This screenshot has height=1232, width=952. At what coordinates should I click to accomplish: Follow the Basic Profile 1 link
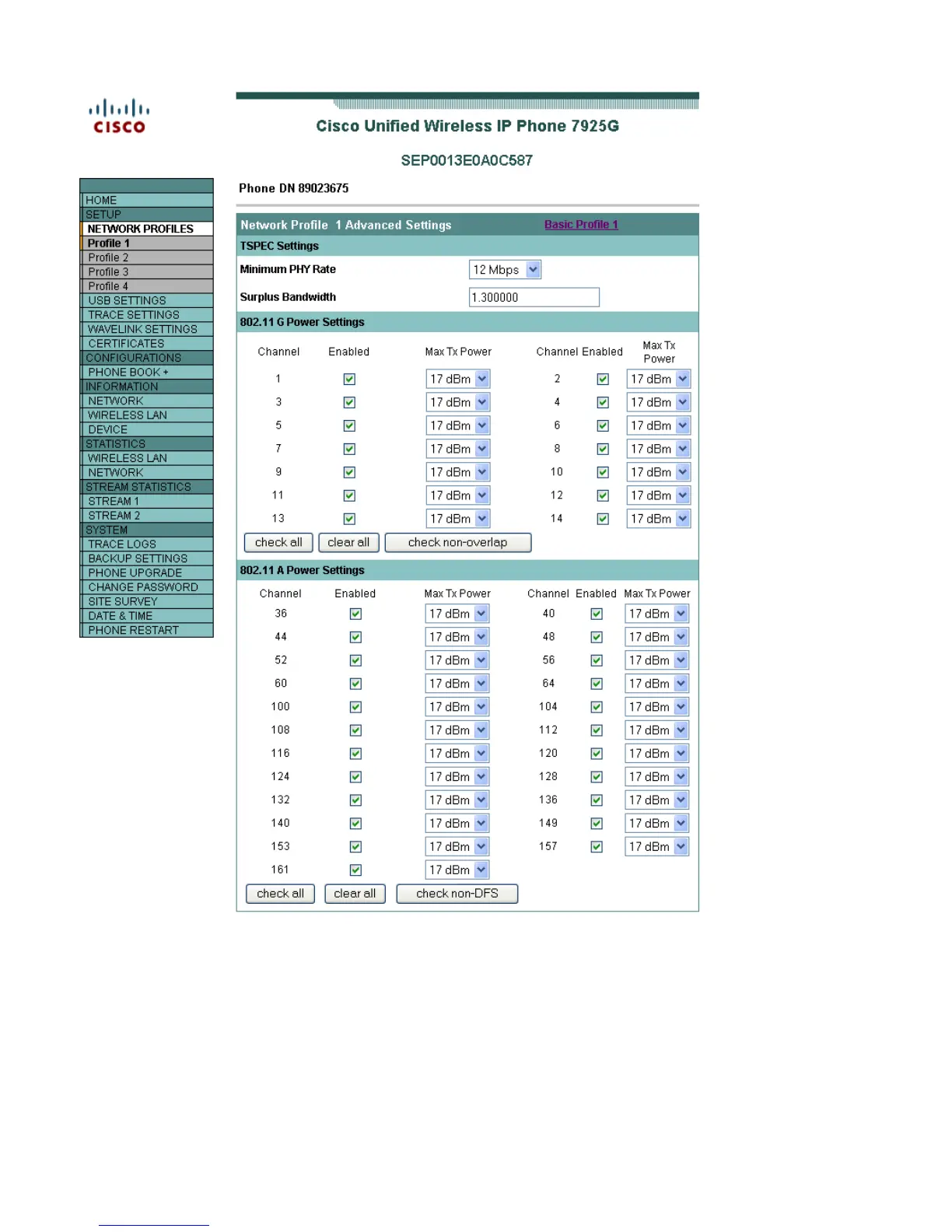click(x=581, y=225)
